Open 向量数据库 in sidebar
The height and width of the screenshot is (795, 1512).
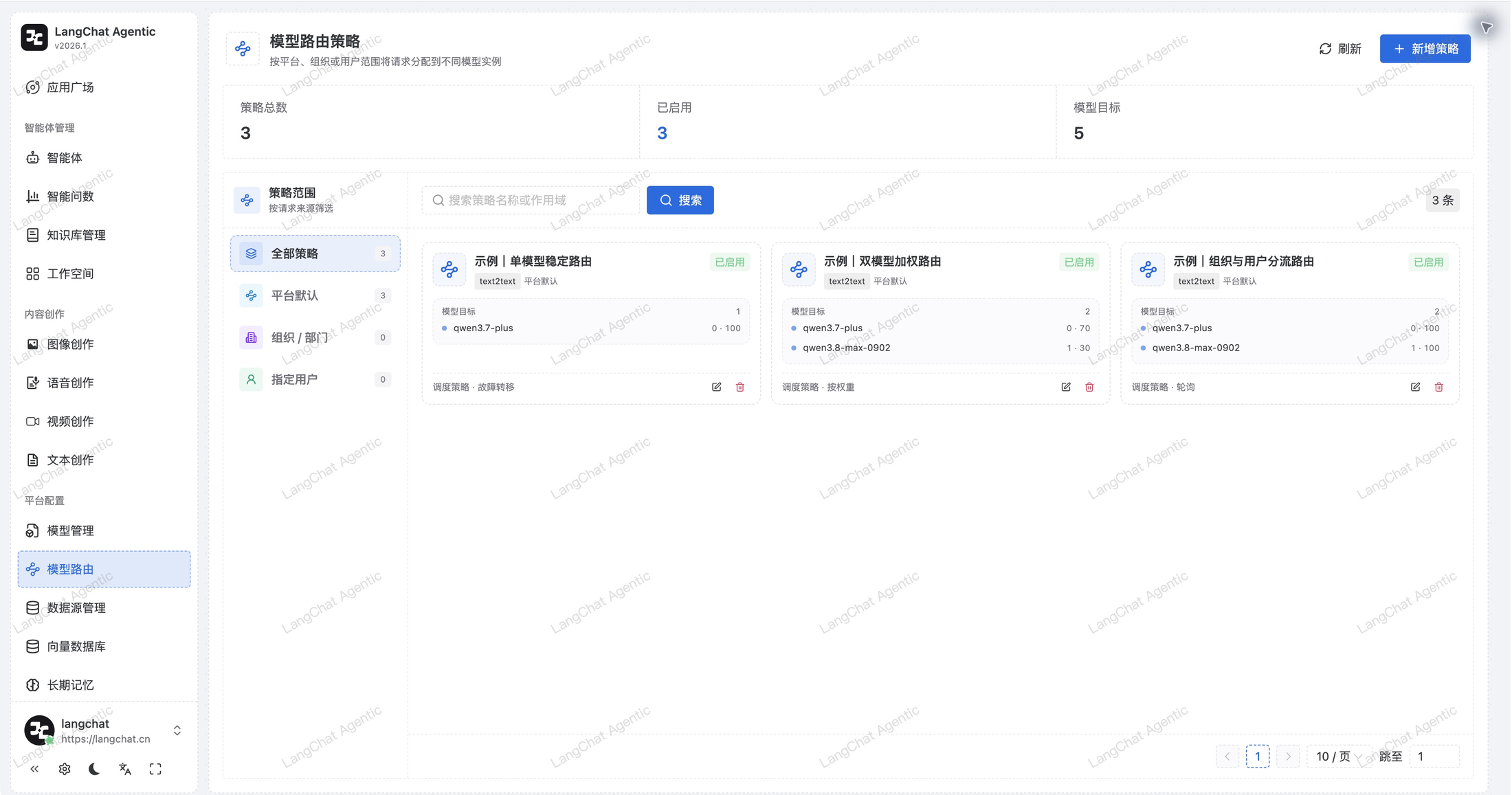pyautogui.click(x=104, y=647)
